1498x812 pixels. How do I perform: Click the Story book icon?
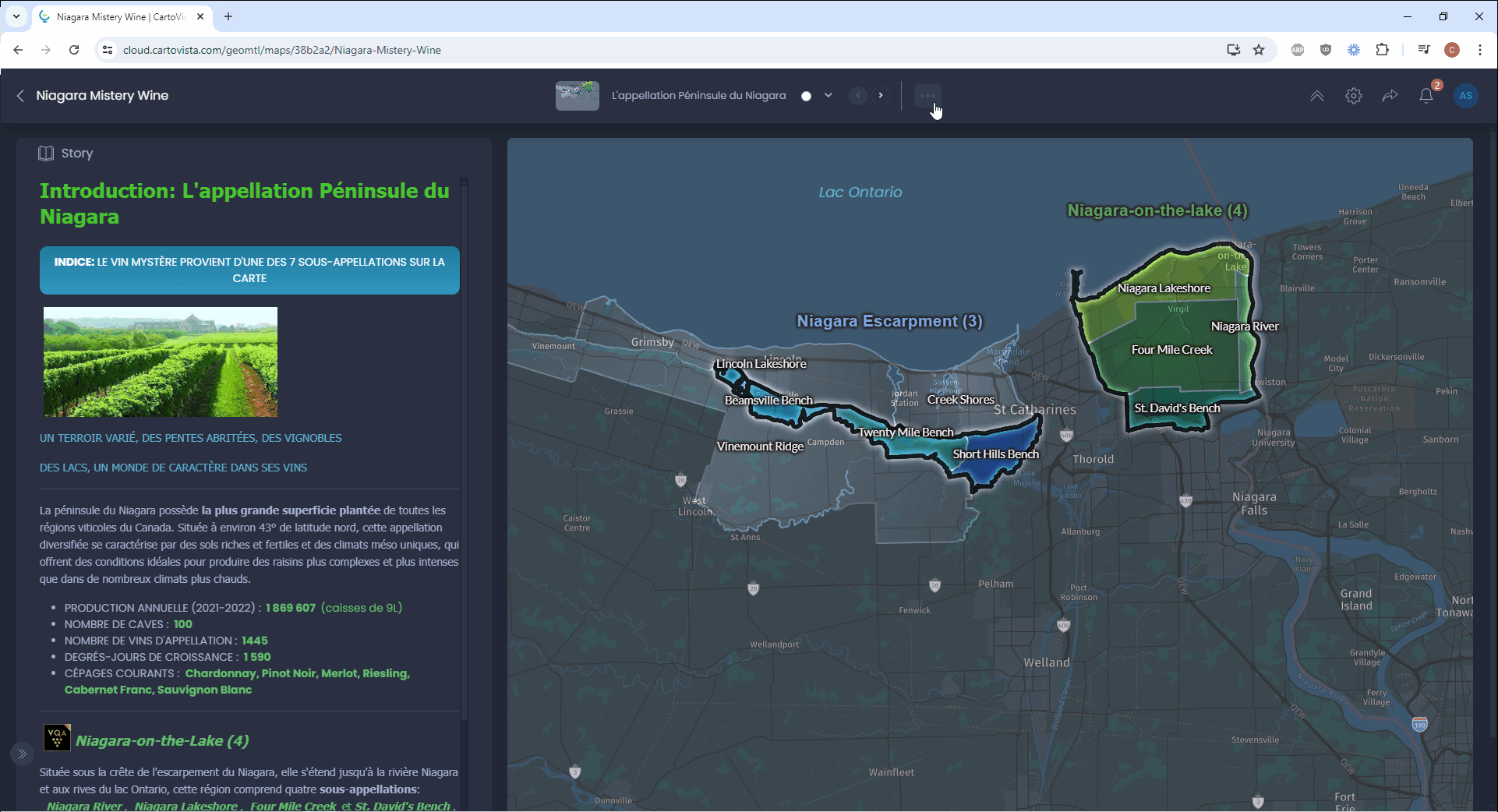pos(46,153)
